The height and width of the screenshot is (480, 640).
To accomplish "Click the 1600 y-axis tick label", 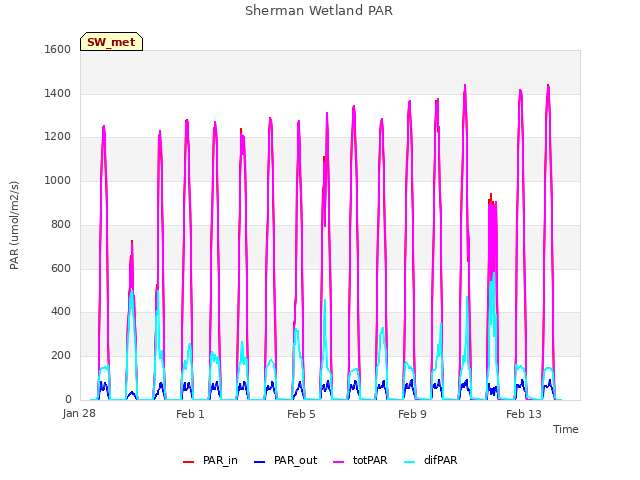I will [58, 49].
